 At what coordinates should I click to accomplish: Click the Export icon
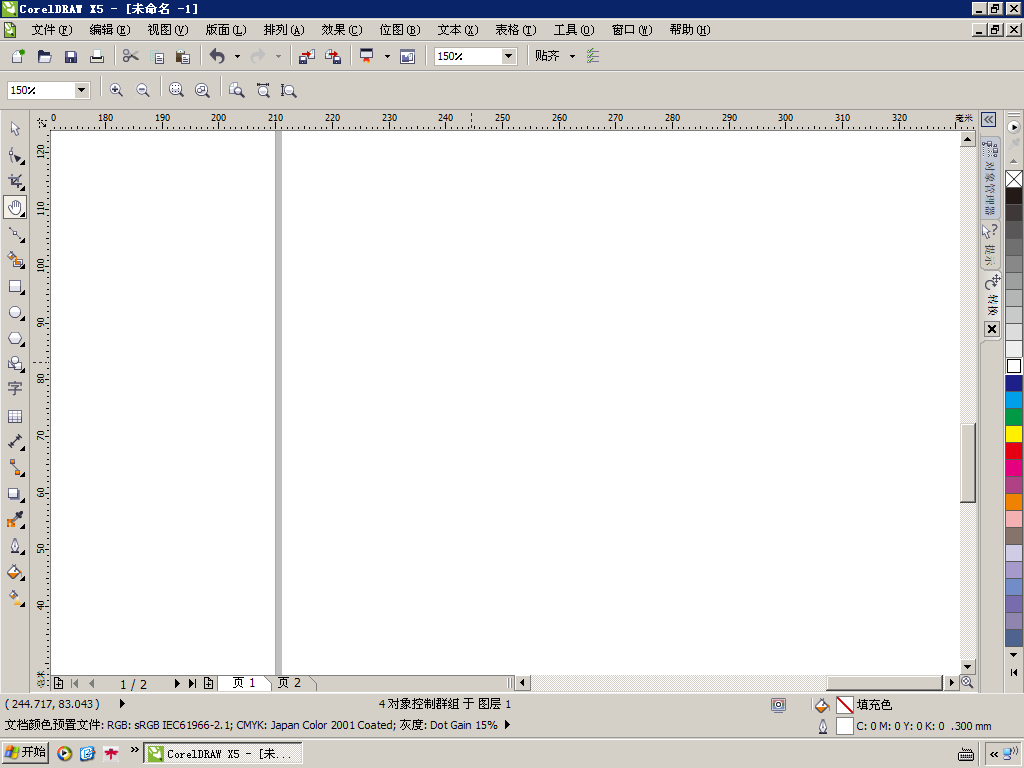[x=333, y=56]
